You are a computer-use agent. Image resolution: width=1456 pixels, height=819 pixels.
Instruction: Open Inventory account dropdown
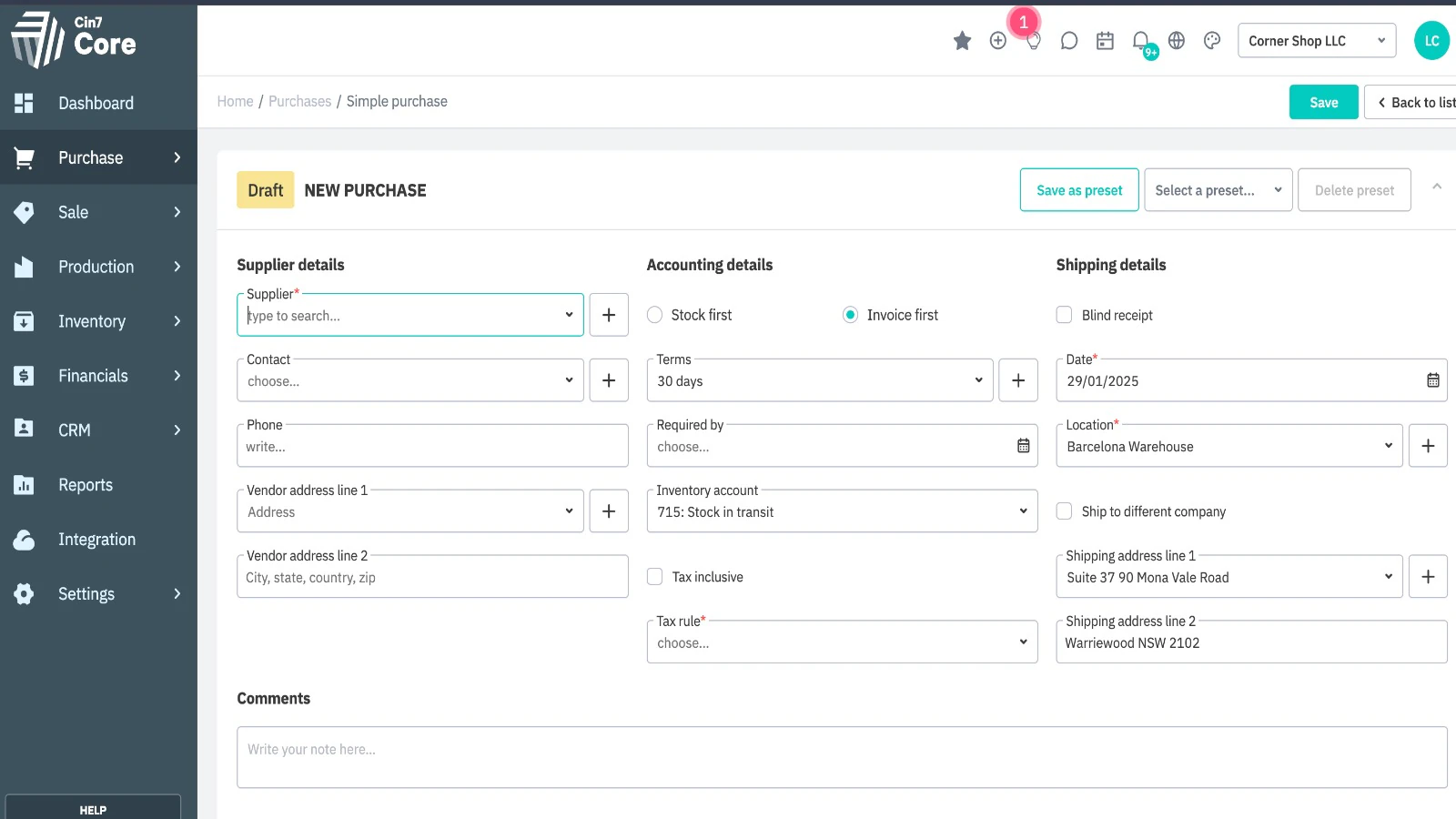[843, 511]
